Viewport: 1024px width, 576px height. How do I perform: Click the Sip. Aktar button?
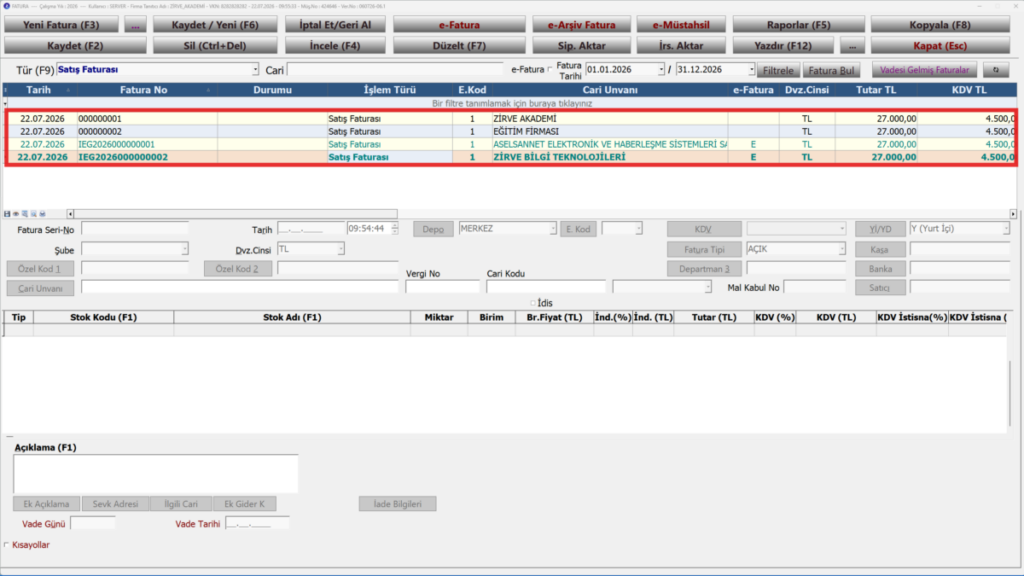pos(581,46)
